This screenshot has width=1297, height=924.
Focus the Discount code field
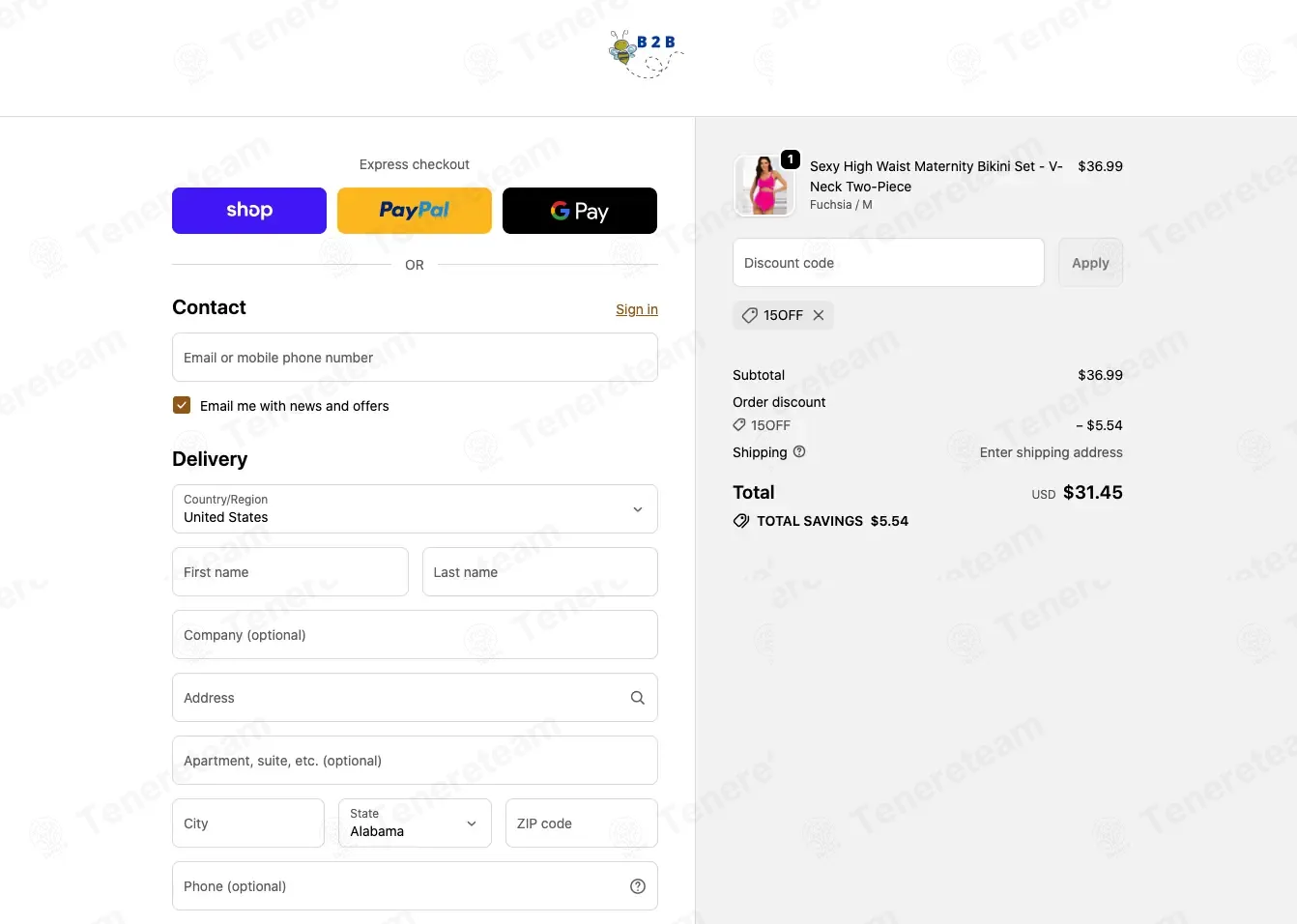point(888,263)
